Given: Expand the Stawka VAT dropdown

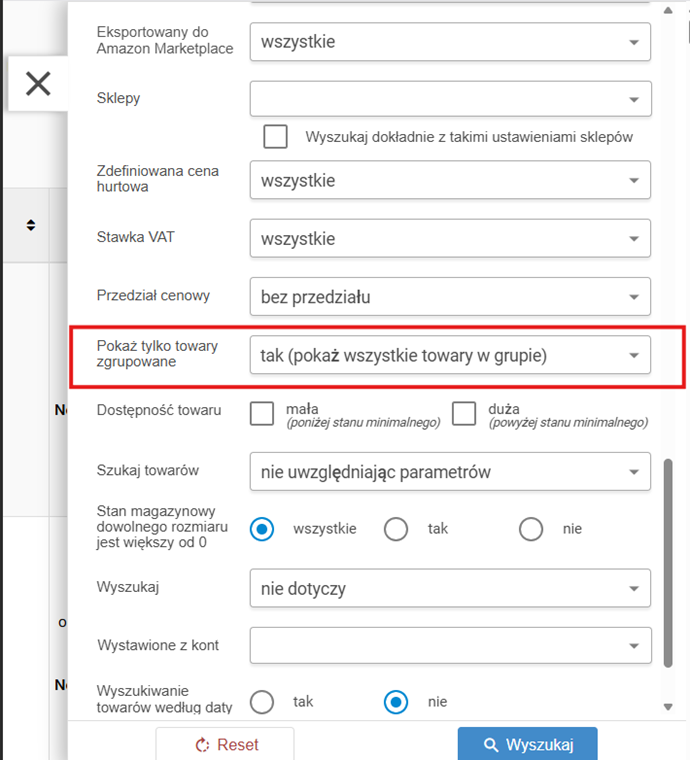Looking at the screenshot, I should point(450,238).
